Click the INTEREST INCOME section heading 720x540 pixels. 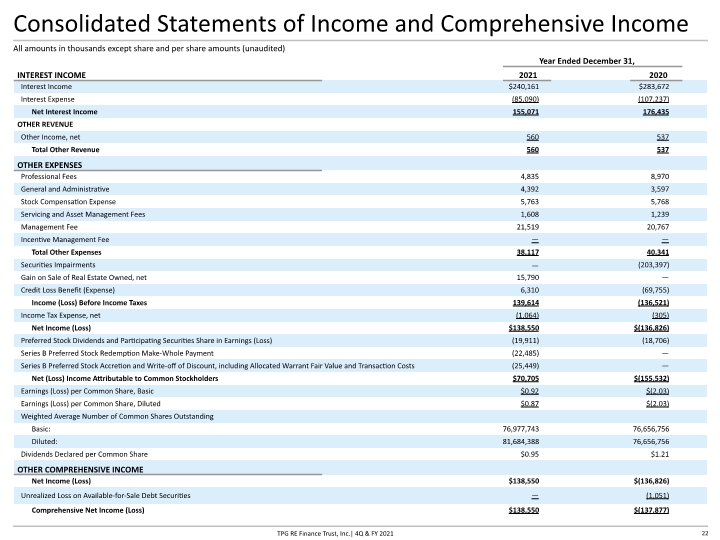point(51,75)
